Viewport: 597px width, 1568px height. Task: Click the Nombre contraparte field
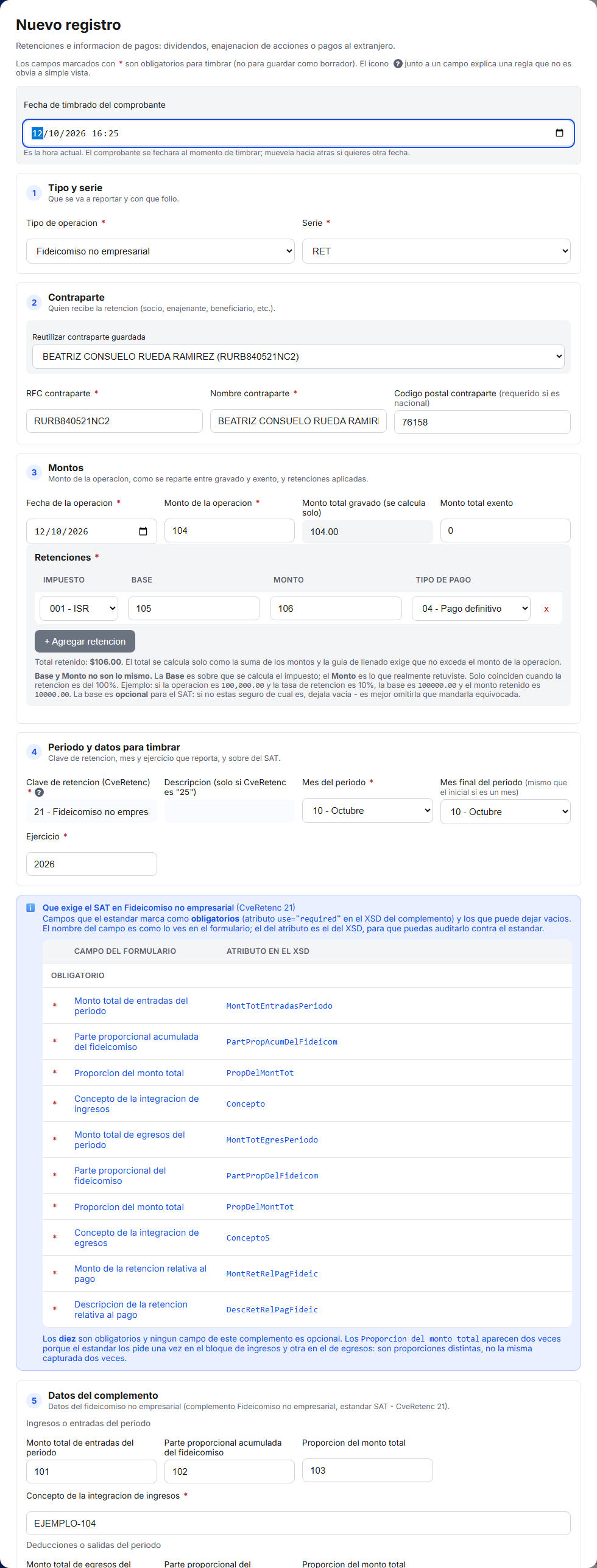point(298,421)
